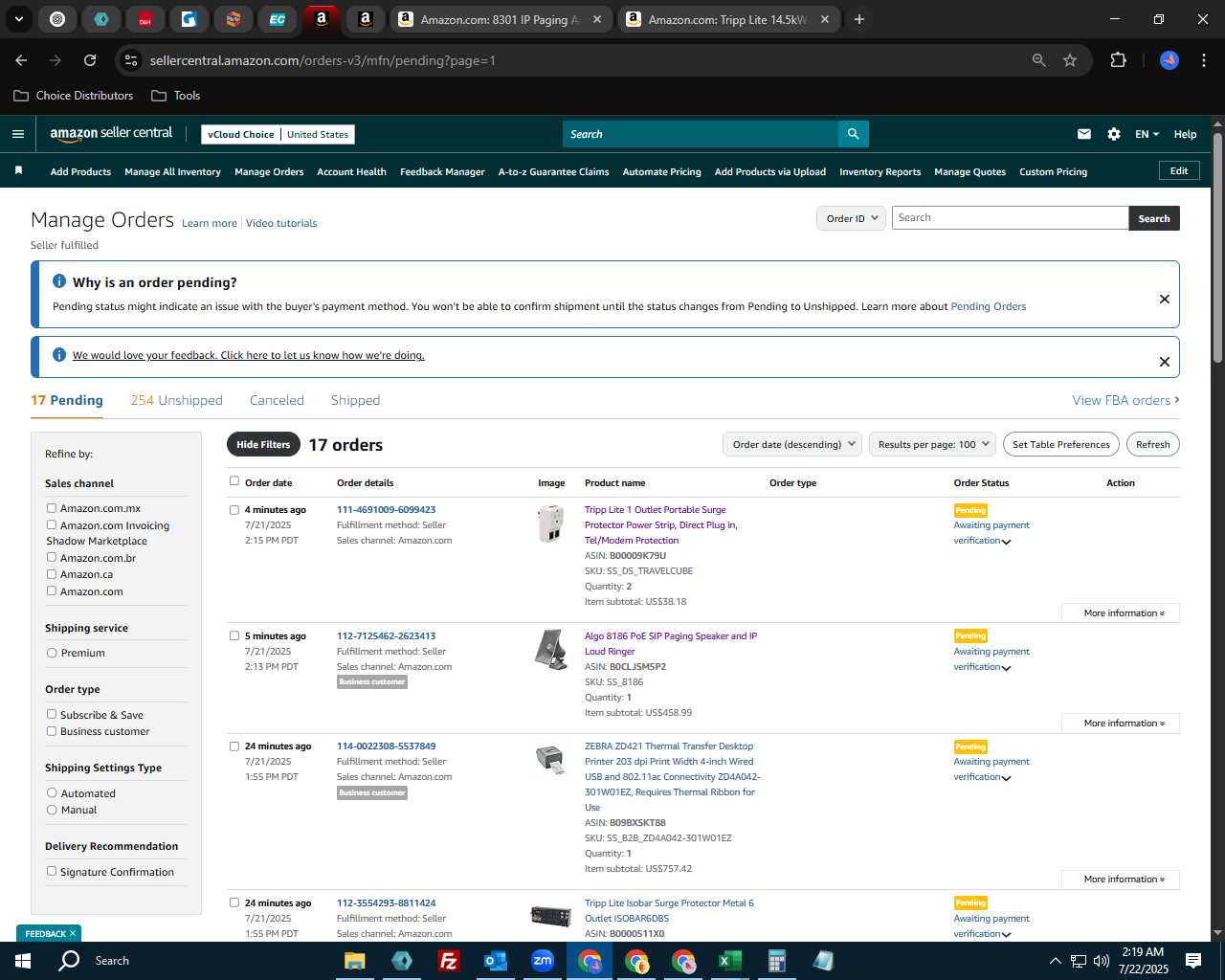1225x980 pixels.
Task: Click the ZEBRA printer product thumbnail
Action: coord(550,759)
